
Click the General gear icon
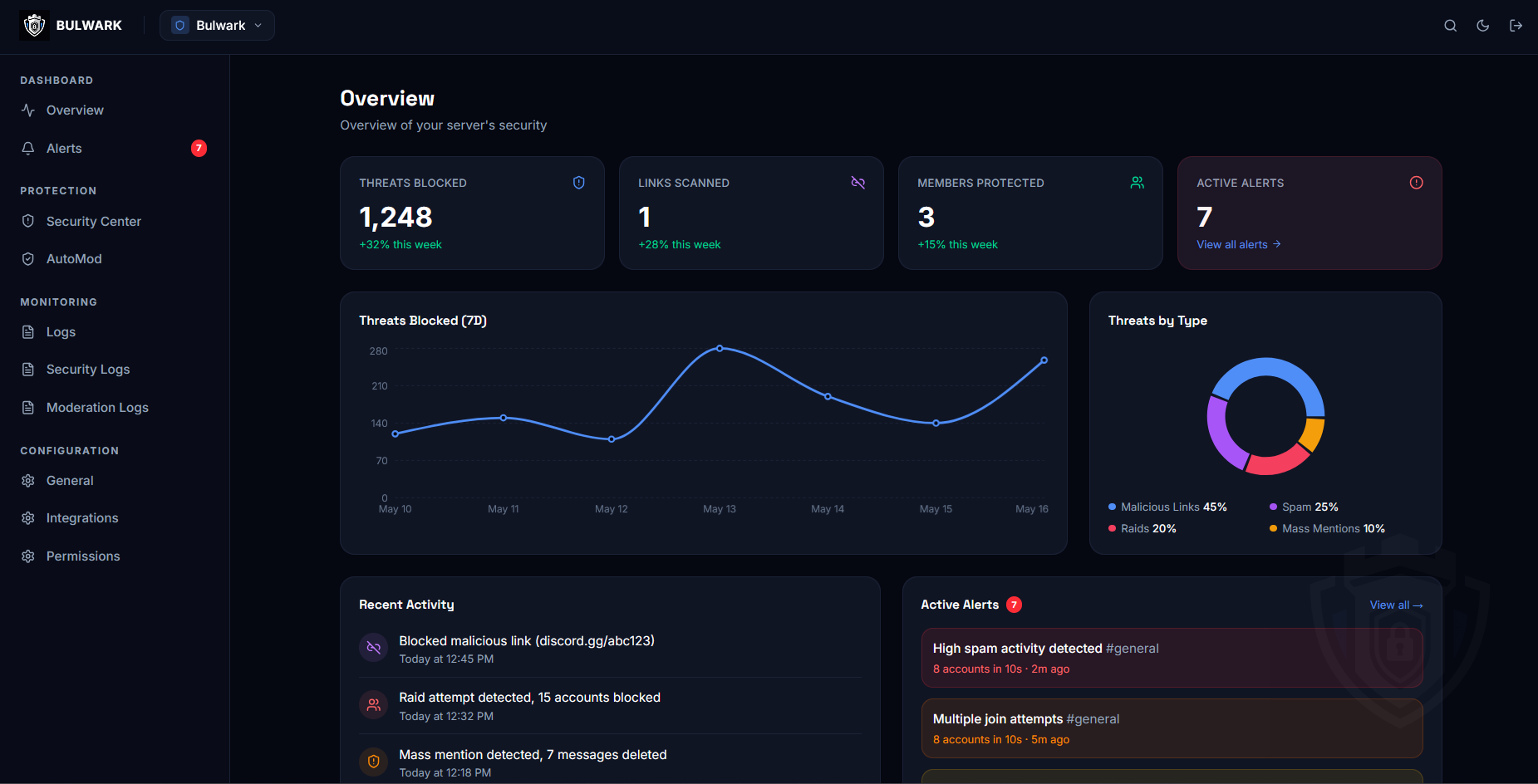coord(28,481)
